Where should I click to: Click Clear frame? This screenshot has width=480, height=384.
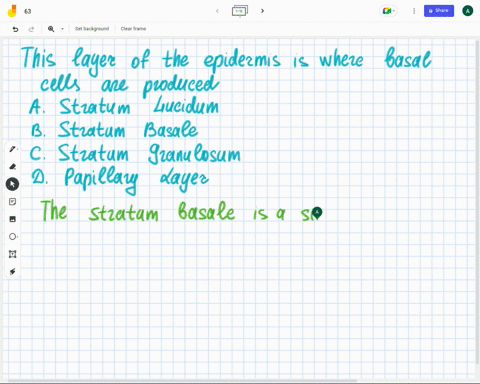coord(133,29)
